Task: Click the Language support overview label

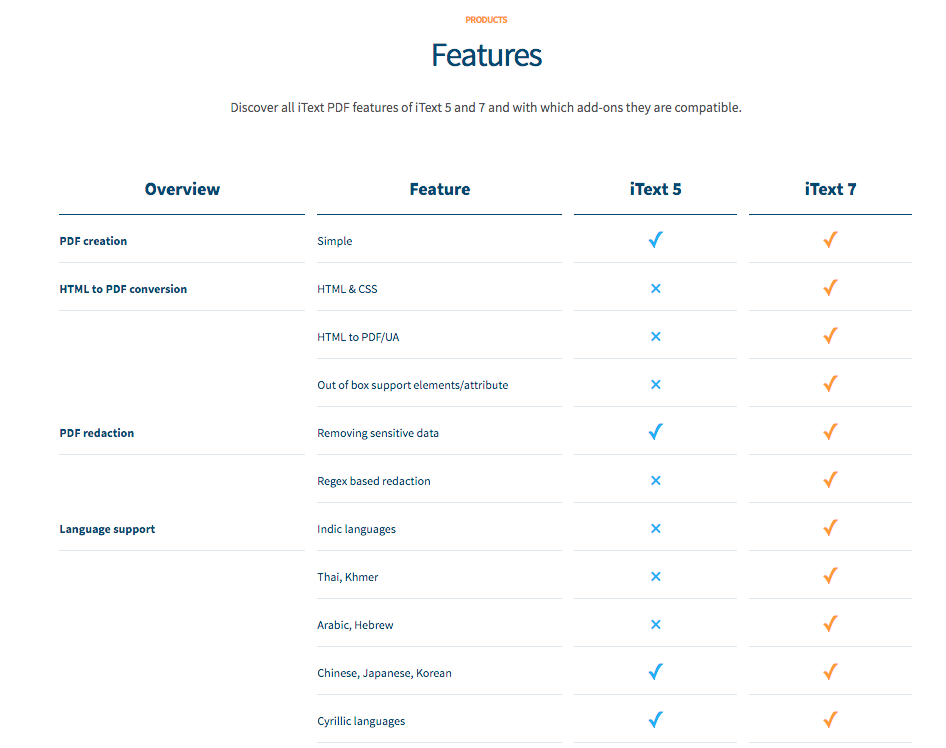Action: (107, 529)
